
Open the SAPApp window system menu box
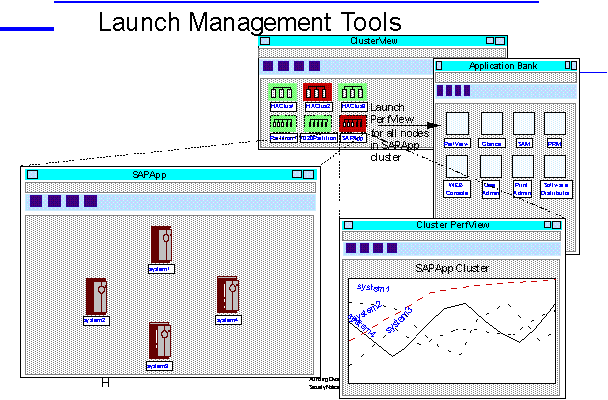pyautogui.click(x=32, y=174)
